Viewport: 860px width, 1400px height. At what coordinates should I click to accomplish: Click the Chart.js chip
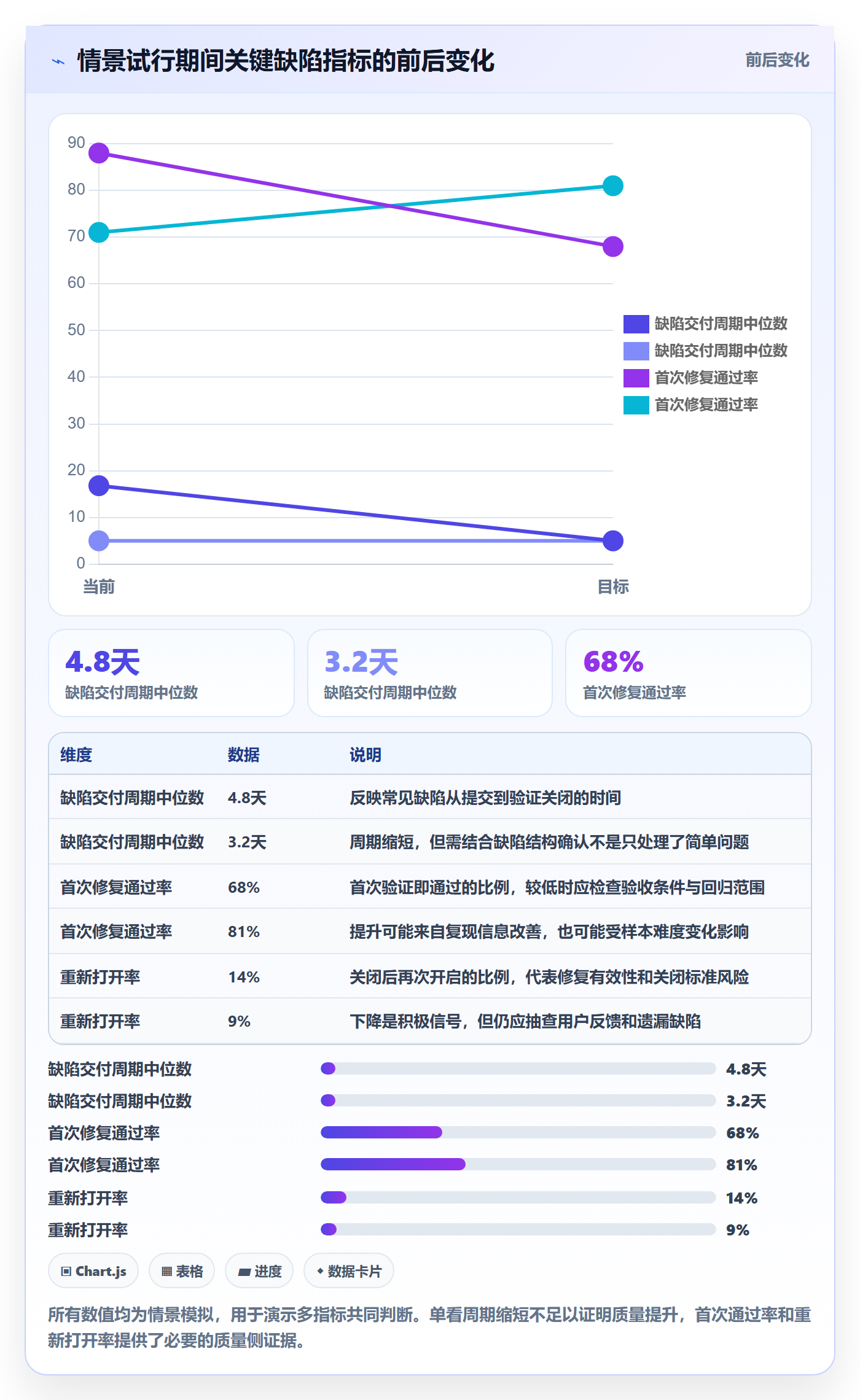pyautogui.click(x=93, y=1271)
